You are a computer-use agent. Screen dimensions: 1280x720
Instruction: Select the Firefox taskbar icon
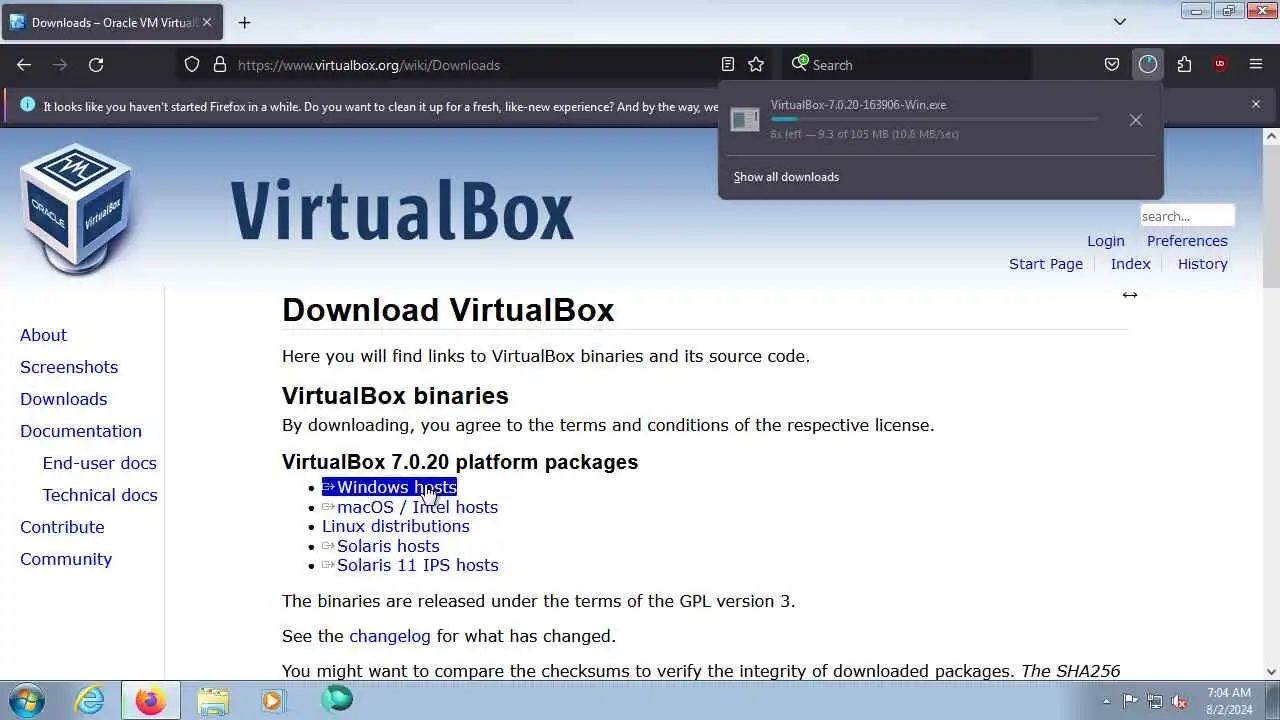151,700
